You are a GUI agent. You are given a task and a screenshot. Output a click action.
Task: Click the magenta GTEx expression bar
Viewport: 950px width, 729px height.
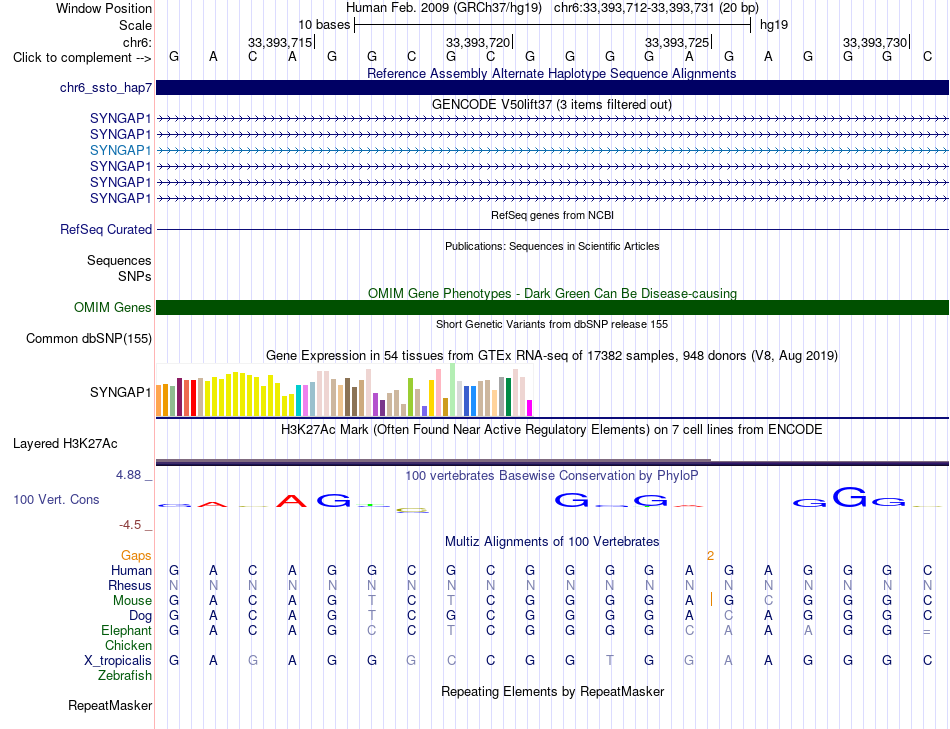[x=530, y=408]
